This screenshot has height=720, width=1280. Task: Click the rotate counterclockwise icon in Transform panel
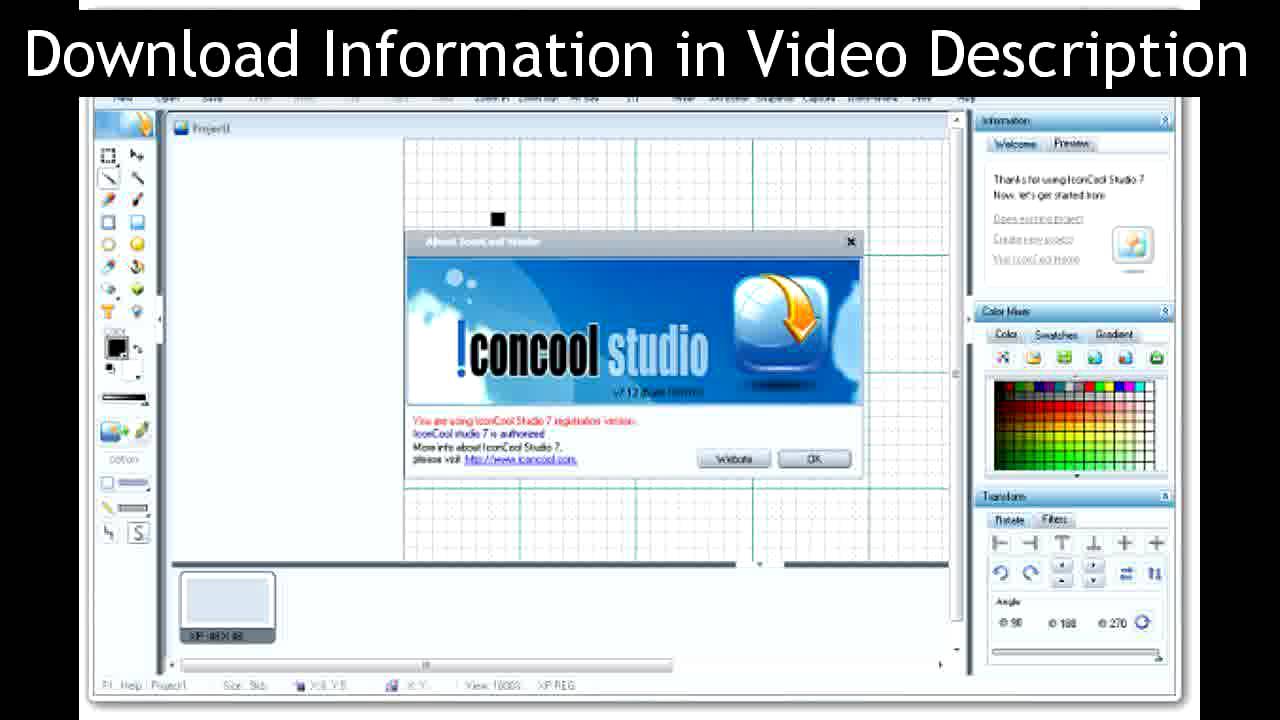click(x=997, y=572)
